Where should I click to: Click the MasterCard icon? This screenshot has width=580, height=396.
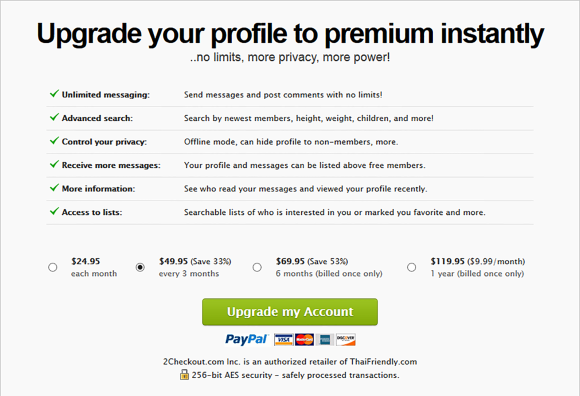tap(304, 339)
